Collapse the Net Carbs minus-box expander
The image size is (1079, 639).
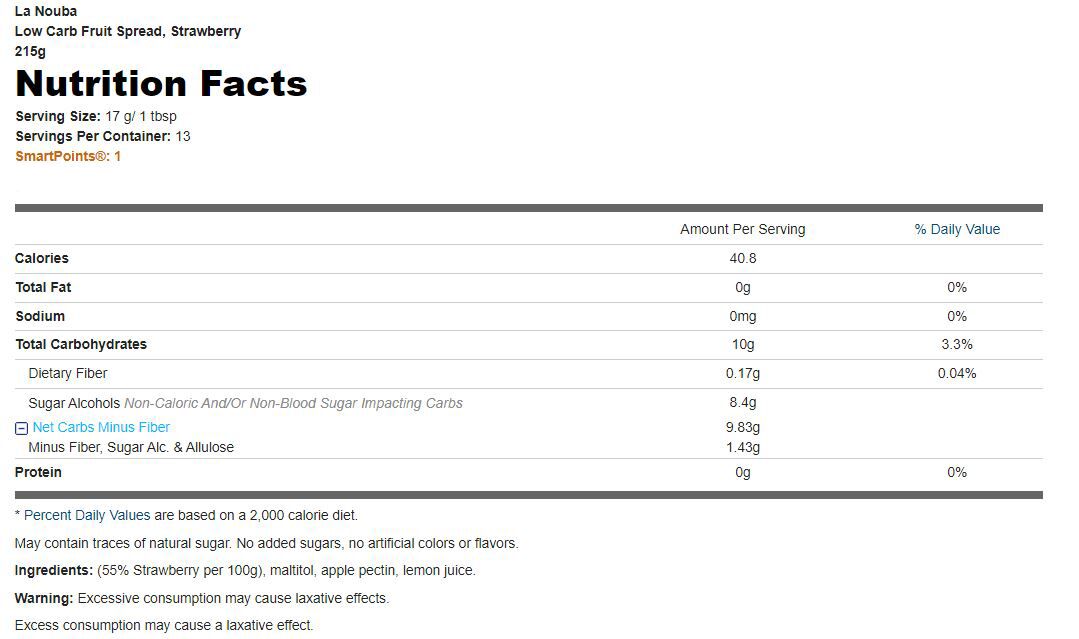coord(21,429)
